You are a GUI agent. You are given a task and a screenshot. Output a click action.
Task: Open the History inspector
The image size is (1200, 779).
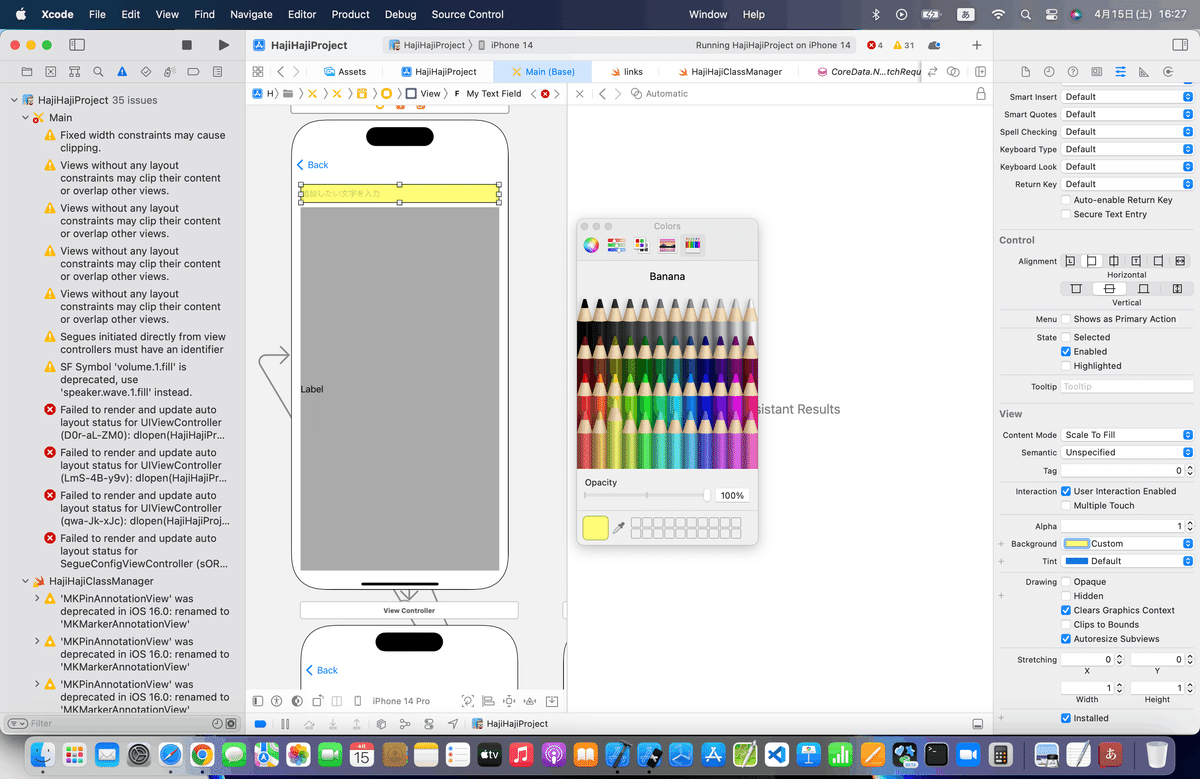(x=1049, y=72)
